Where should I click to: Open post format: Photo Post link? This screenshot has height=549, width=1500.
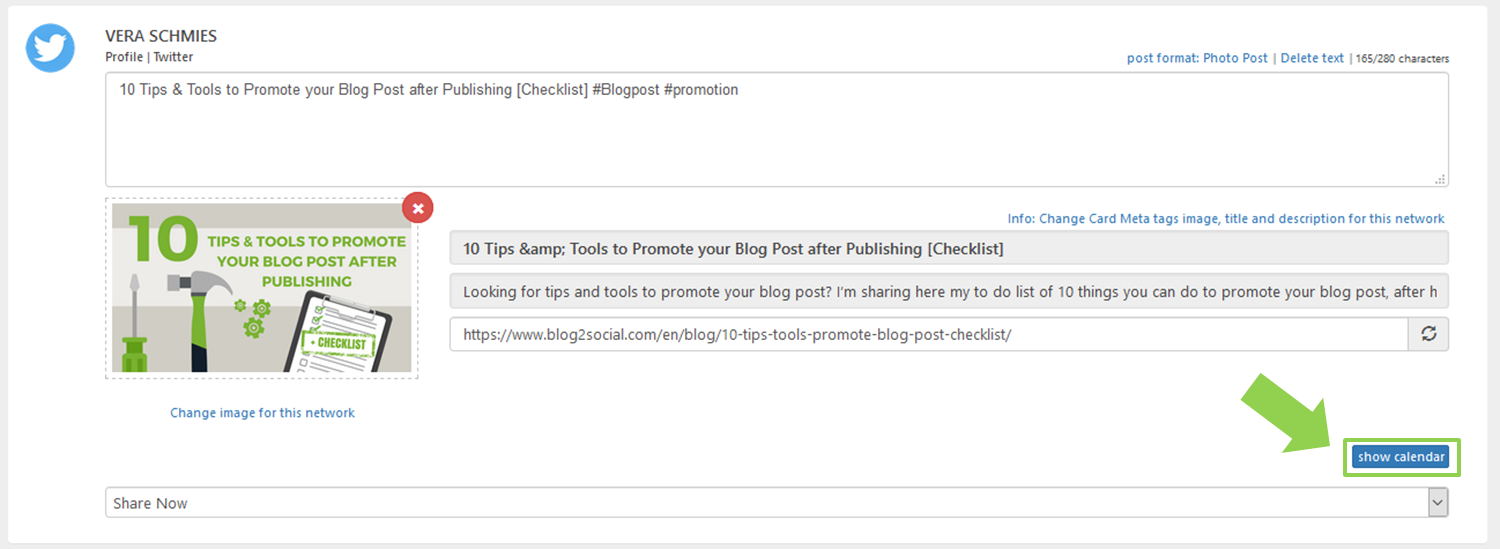point(1197,58)
